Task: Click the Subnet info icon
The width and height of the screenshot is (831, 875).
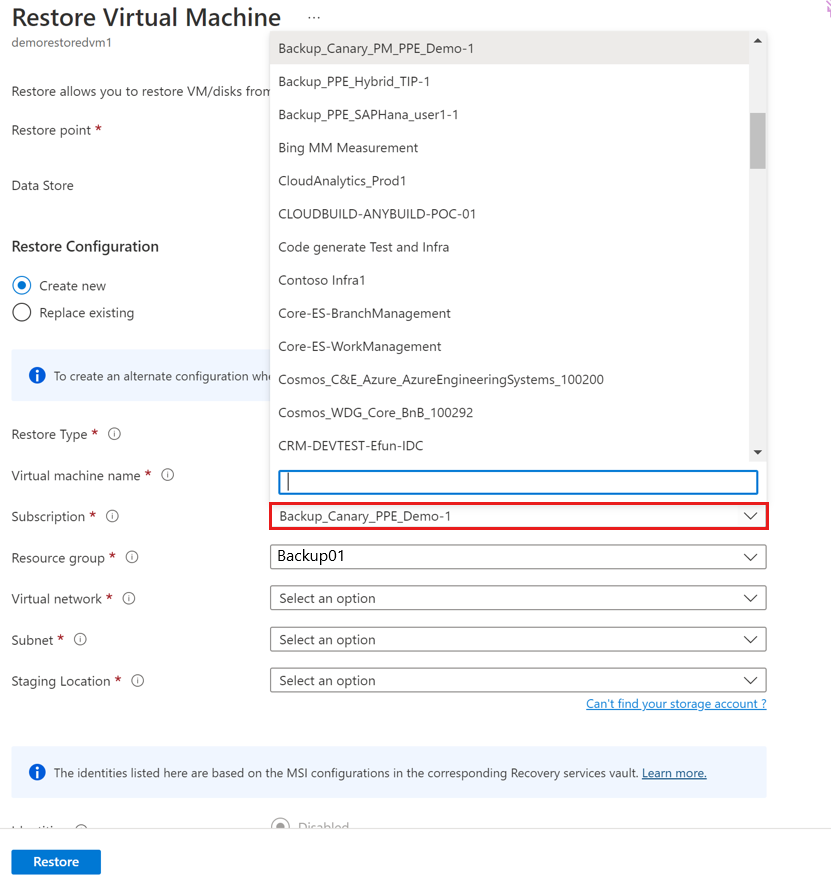Action: click(79, 640)
